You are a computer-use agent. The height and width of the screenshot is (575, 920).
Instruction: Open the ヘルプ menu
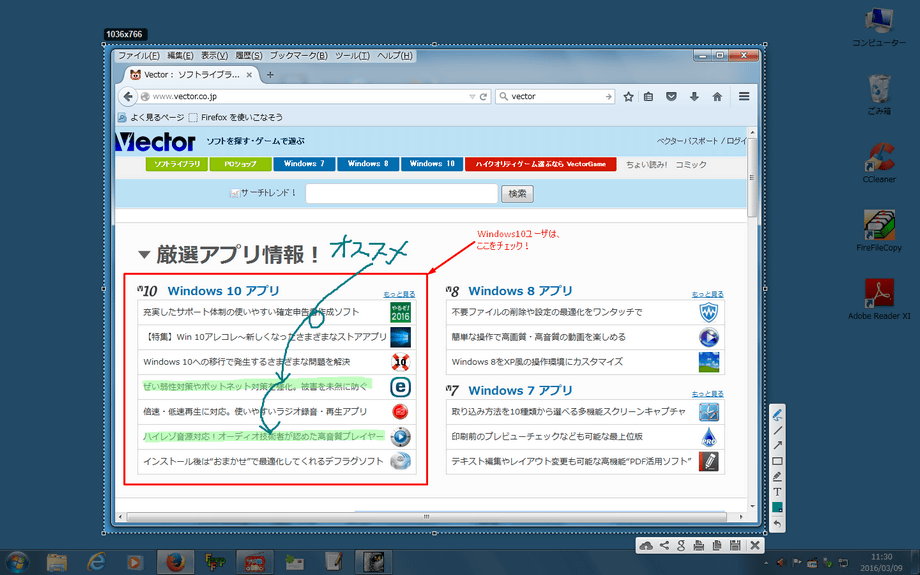[x=394, y=55]
